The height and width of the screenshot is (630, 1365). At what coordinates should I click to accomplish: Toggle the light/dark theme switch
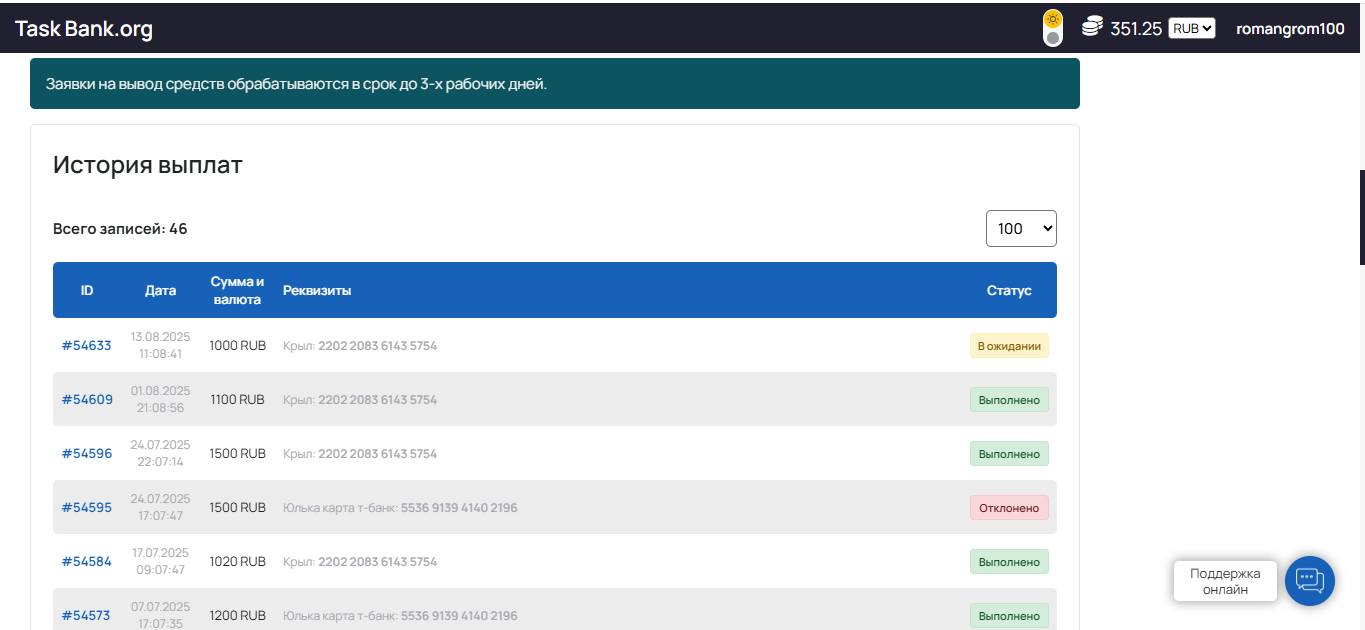click(1052, 28)
